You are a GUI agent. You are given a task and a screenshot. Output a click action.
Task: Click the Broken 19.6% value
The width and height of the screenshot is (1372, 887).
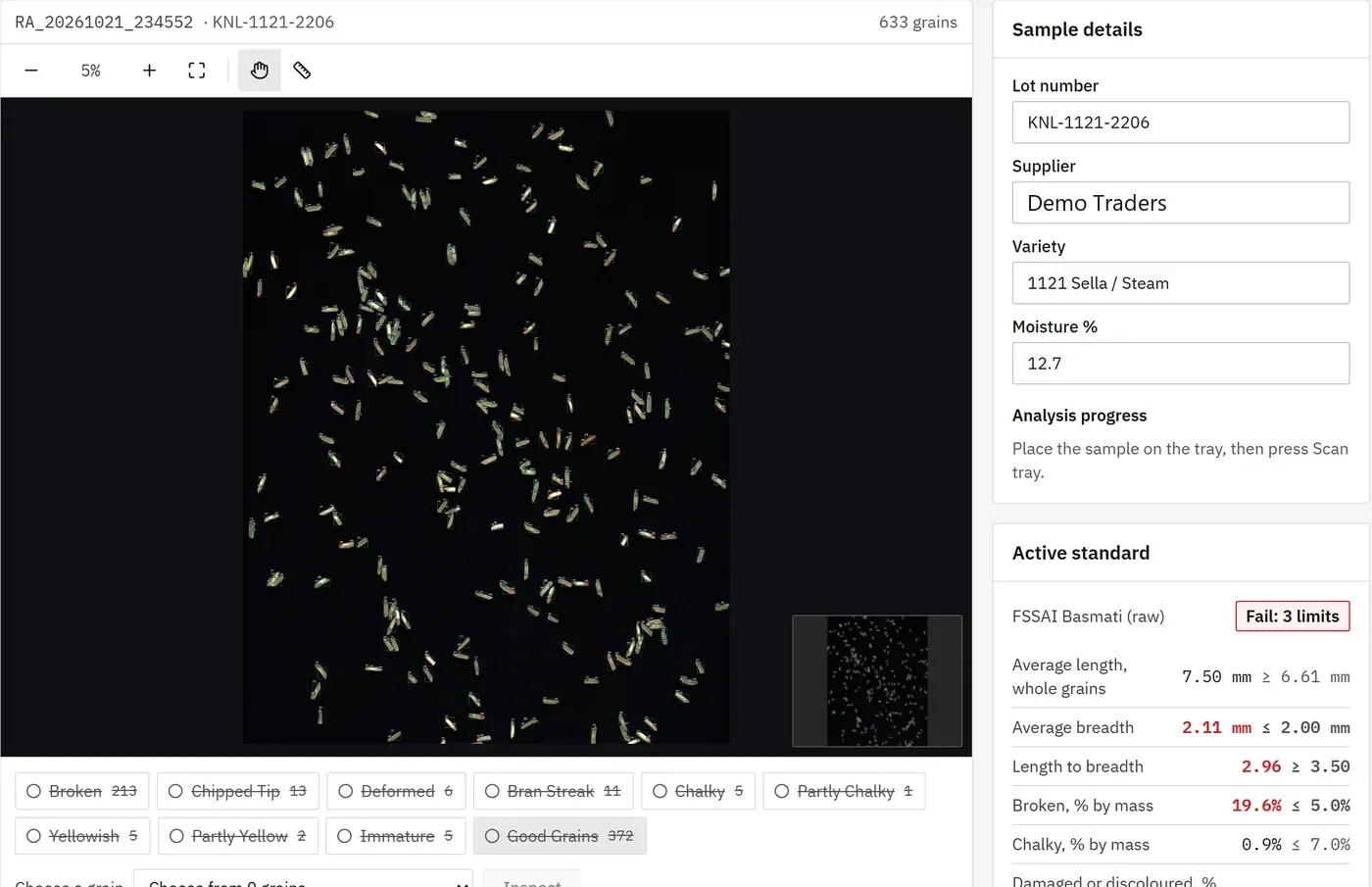pos(1256,806)
